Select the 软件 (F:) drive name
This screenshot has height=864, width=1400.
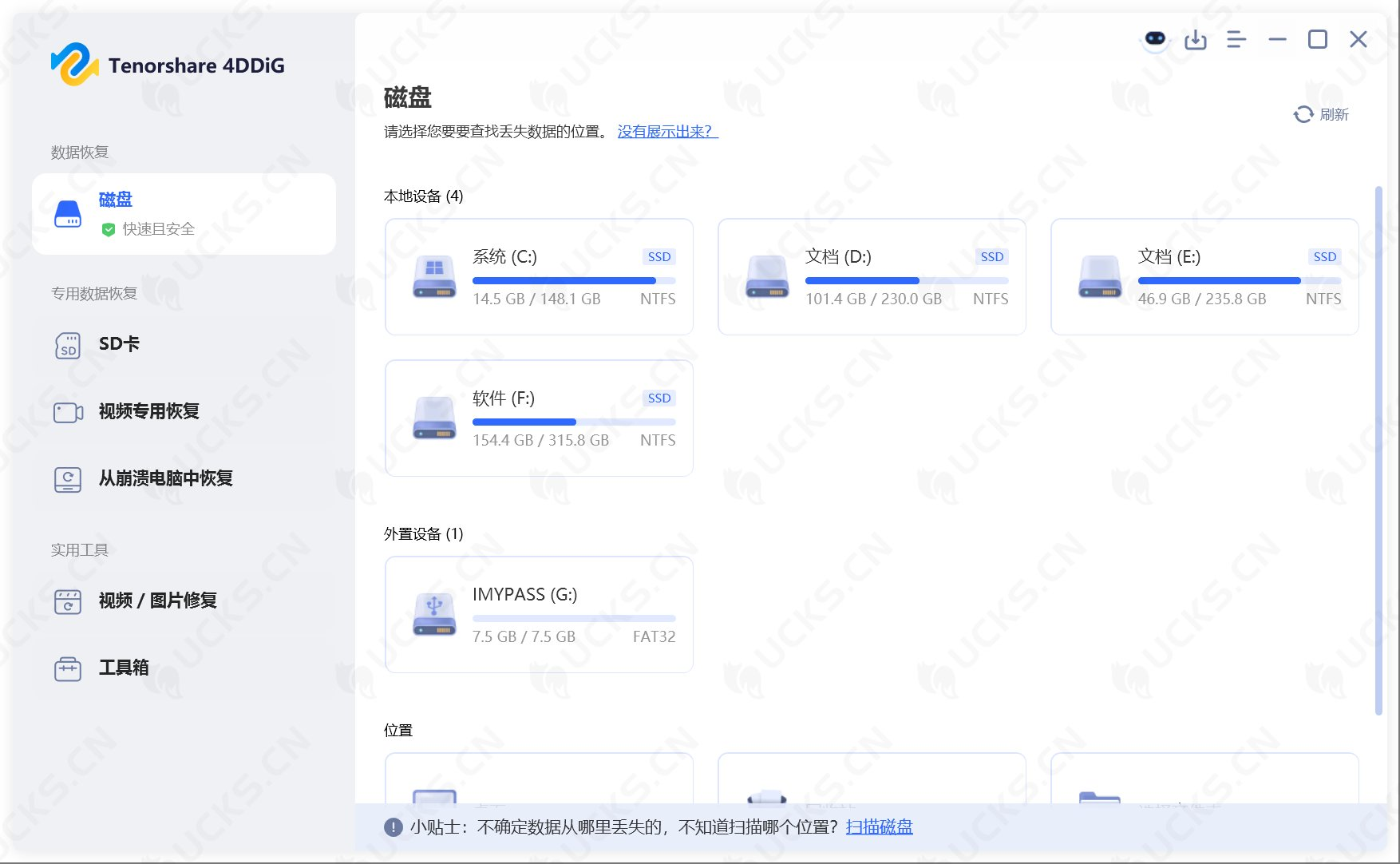(504, 398)
